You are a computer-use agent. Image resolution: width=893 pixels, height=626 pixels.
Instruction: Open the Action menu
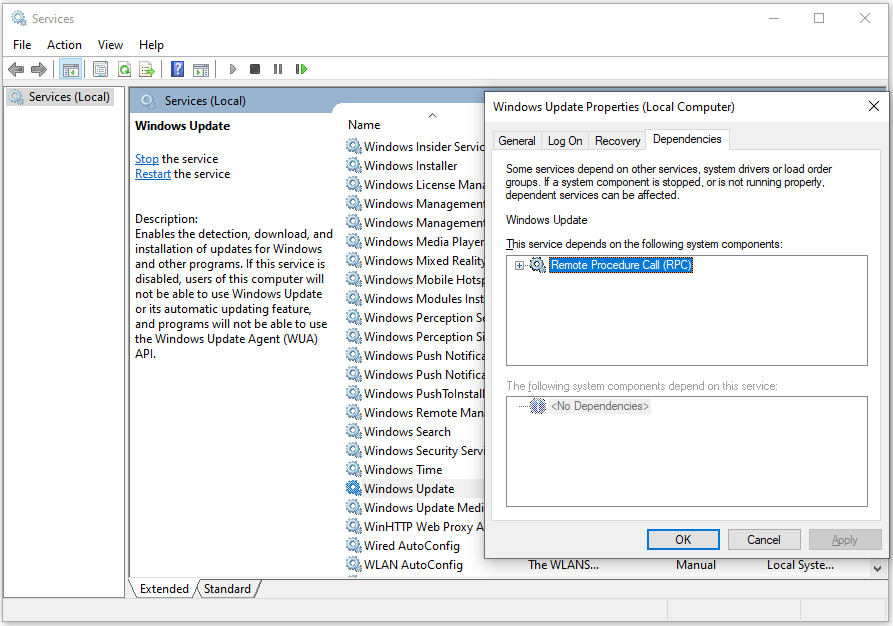point(64,44)
